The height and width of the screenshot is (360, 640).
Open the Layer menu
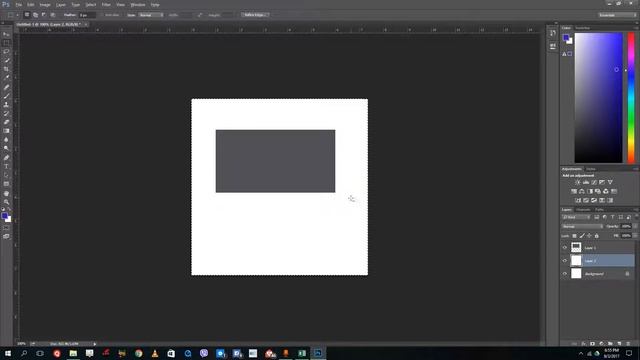pos(61,5)
